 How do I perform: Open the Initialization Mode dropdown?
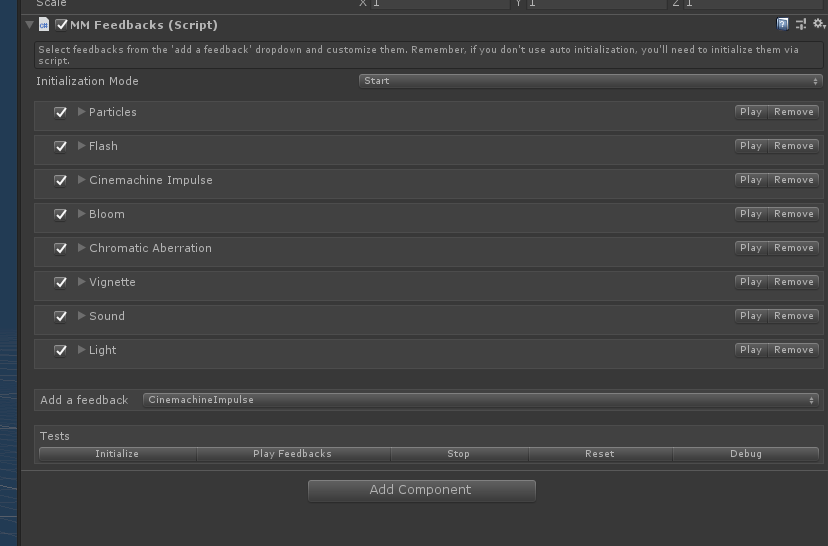point(590,81)
